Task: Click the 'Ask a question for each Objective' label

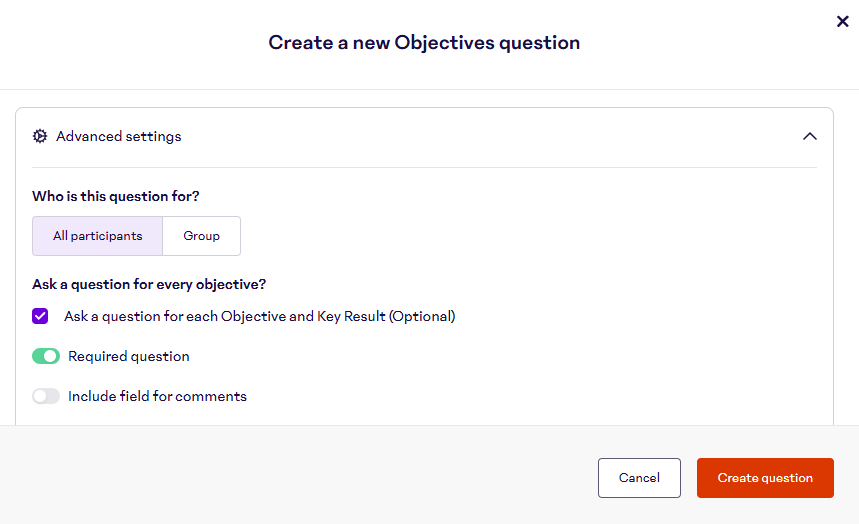Action: pos(259,316)
